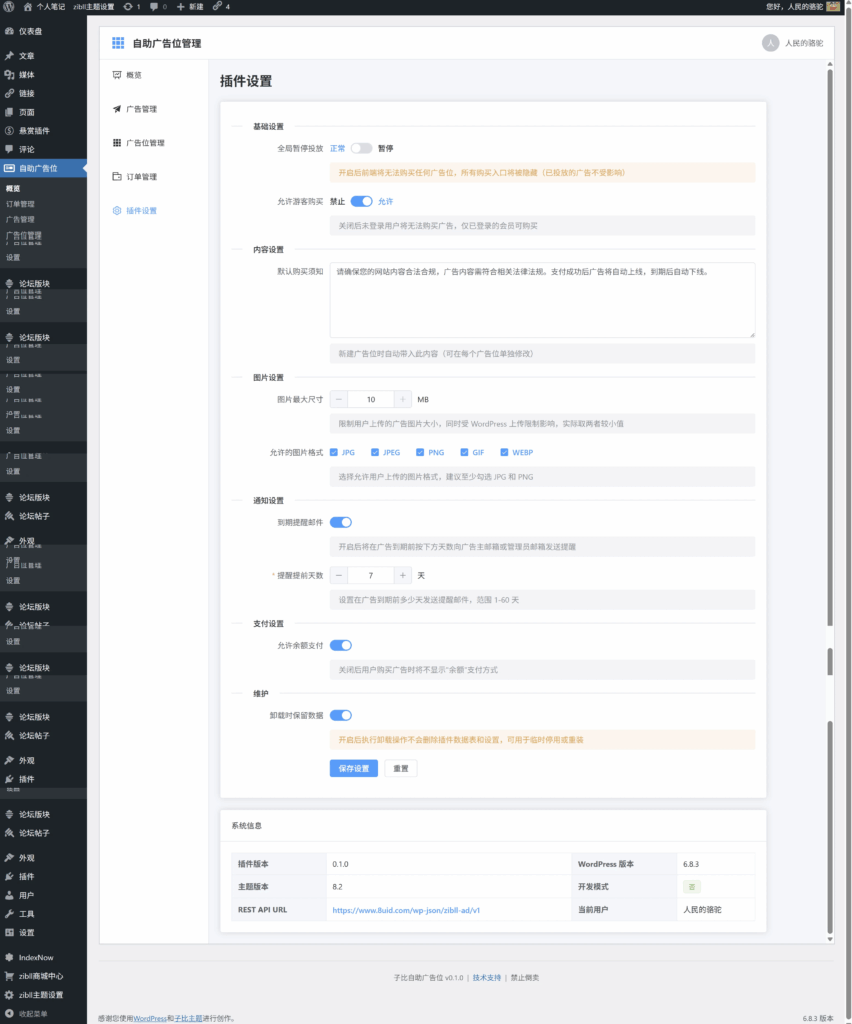Click the 插件设置 gear icon
Screen dimensions: 852x1024
[x=117, y=211]
